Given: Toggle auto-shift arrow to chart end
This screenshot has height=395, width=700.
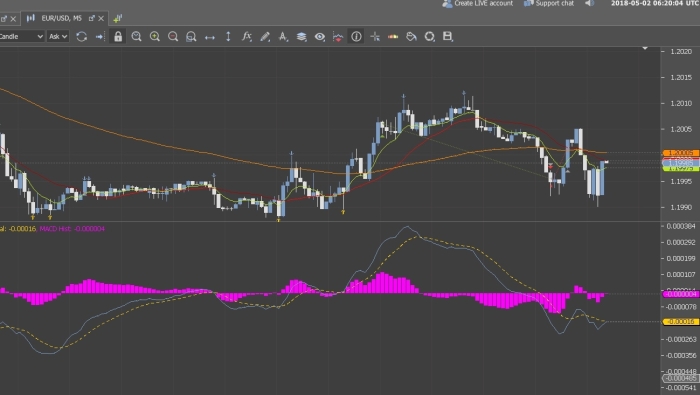Looking at the screenshot, I should pyautogui.click(x=100, y=37).
